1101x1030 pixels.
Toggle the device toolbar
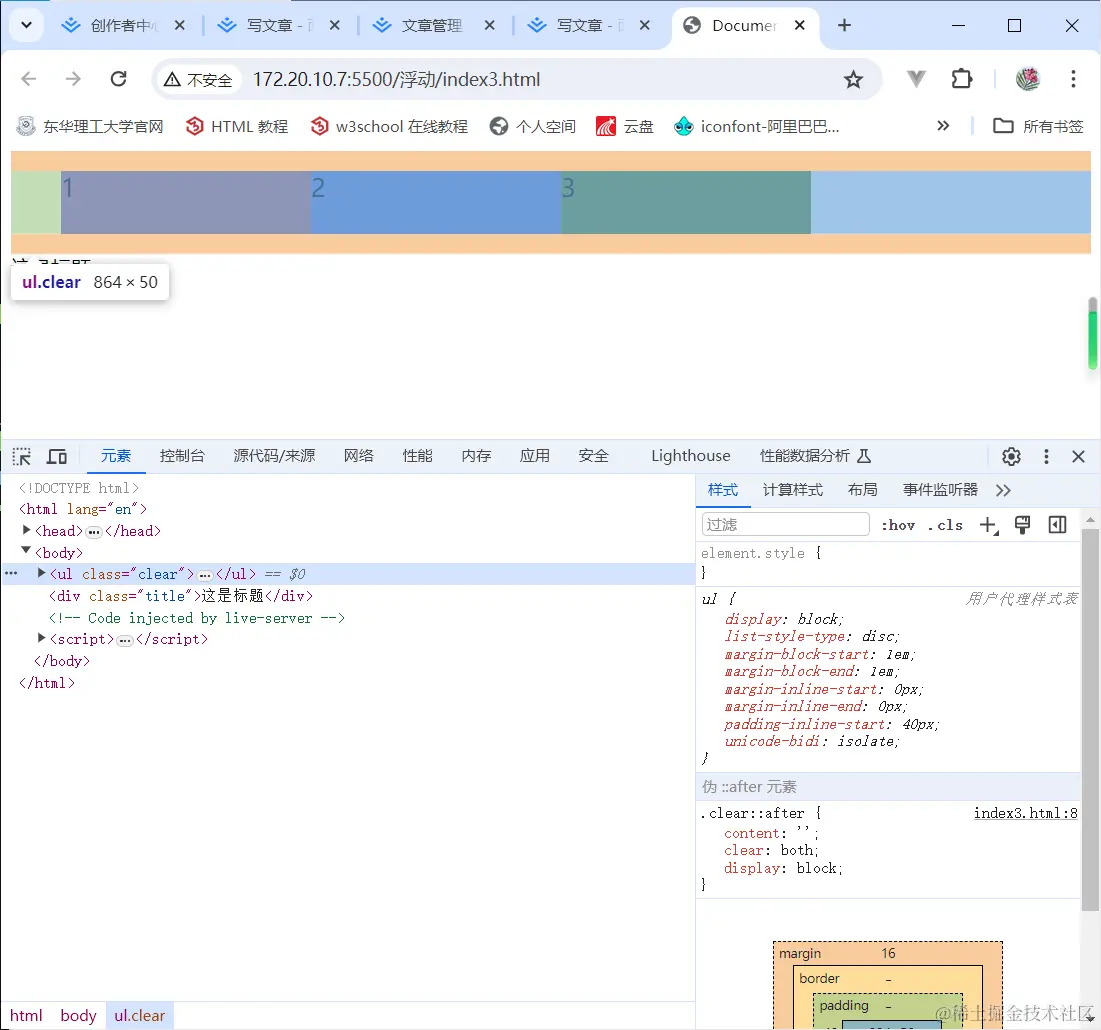tap(57, 456)
